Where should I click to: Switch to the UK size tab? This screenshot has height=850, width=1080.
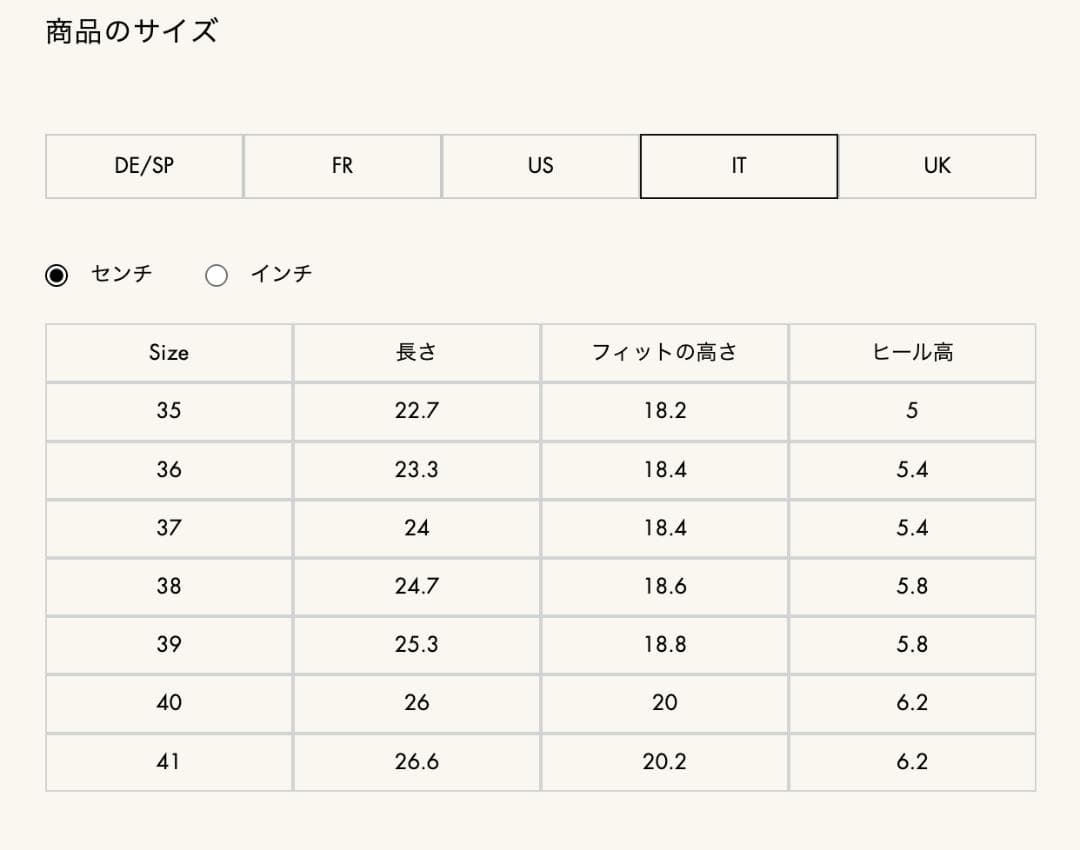pyautogui.click(x=936, y=166)
